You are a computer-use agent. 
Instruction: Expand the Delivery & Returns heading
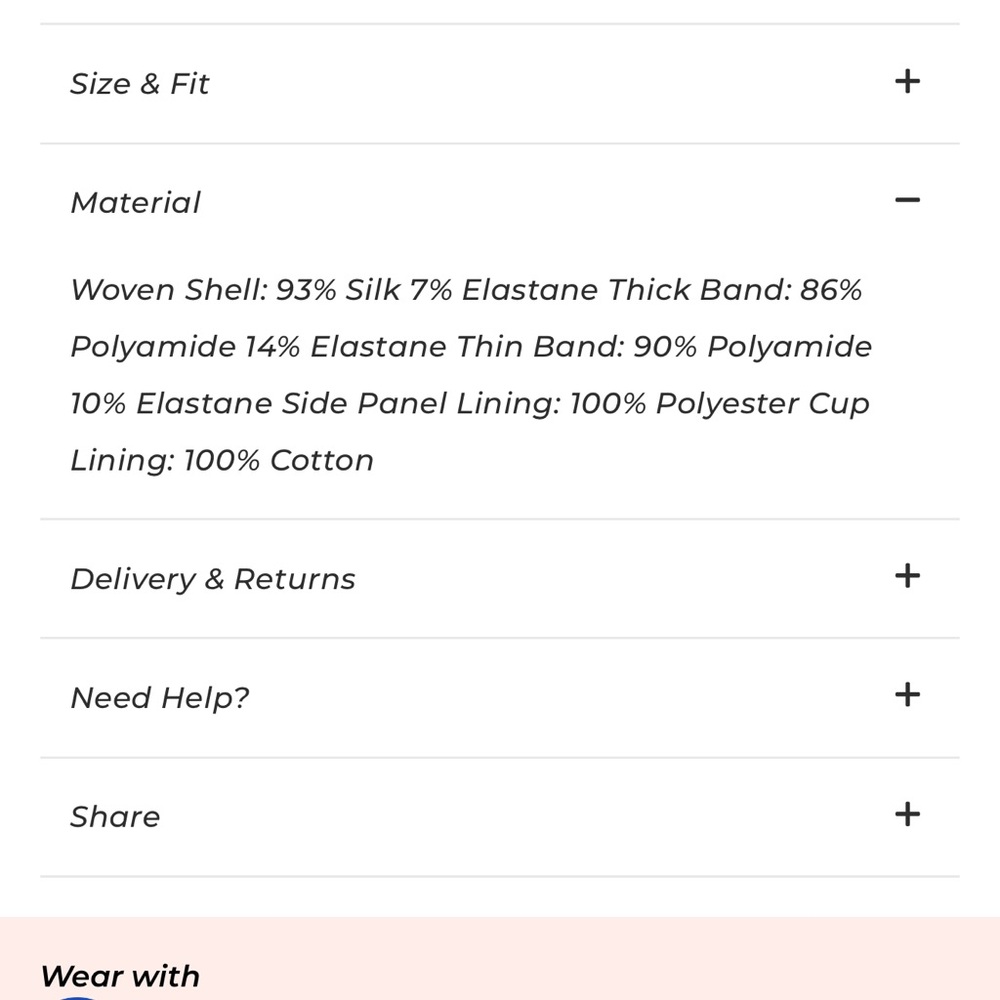click(213, 579)
